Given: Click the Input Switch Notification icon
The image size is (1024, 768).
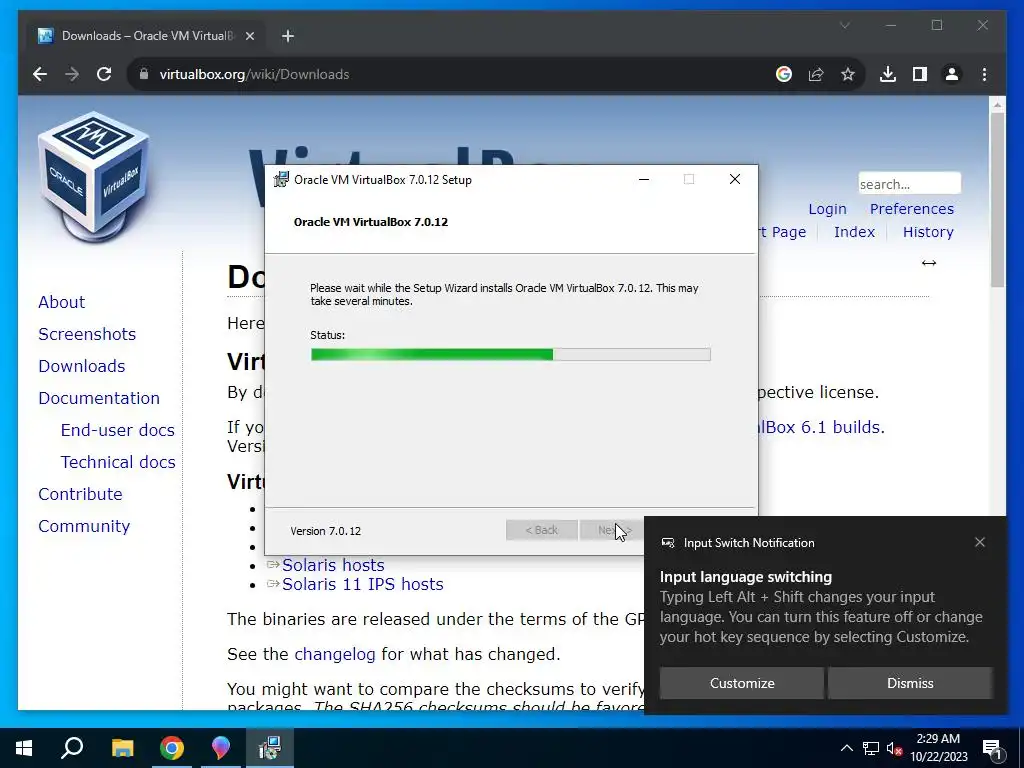Looking at the screenshot, I should 667,543.
